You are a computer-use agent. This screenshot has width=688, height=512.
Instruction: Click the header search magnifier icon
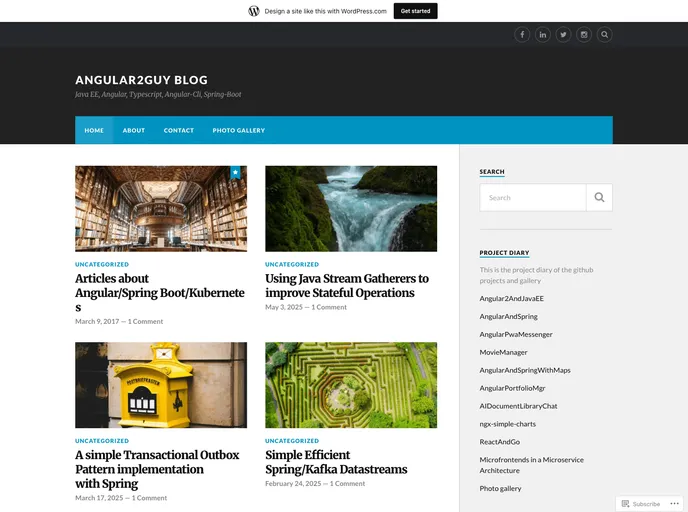(604, 35)
